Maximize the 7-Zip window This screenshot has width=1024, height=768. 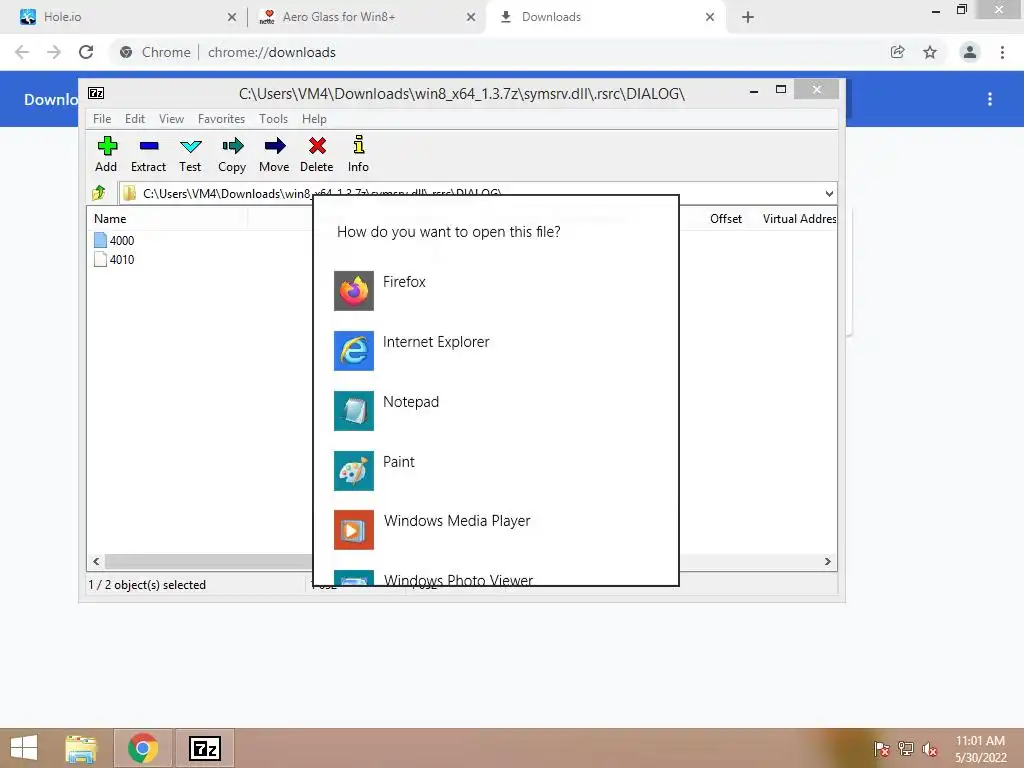[780, 89]
